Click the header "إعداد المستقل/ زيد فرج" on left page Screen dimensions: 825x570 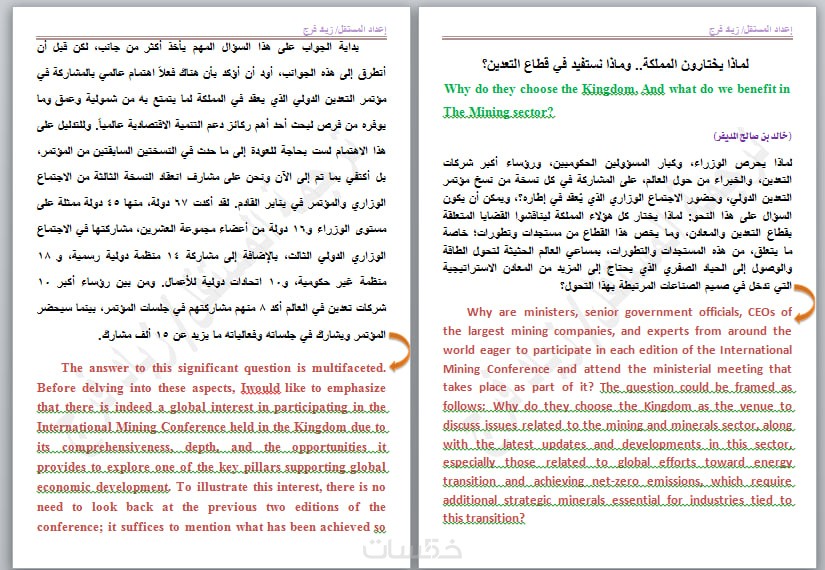tap(345, 29)
